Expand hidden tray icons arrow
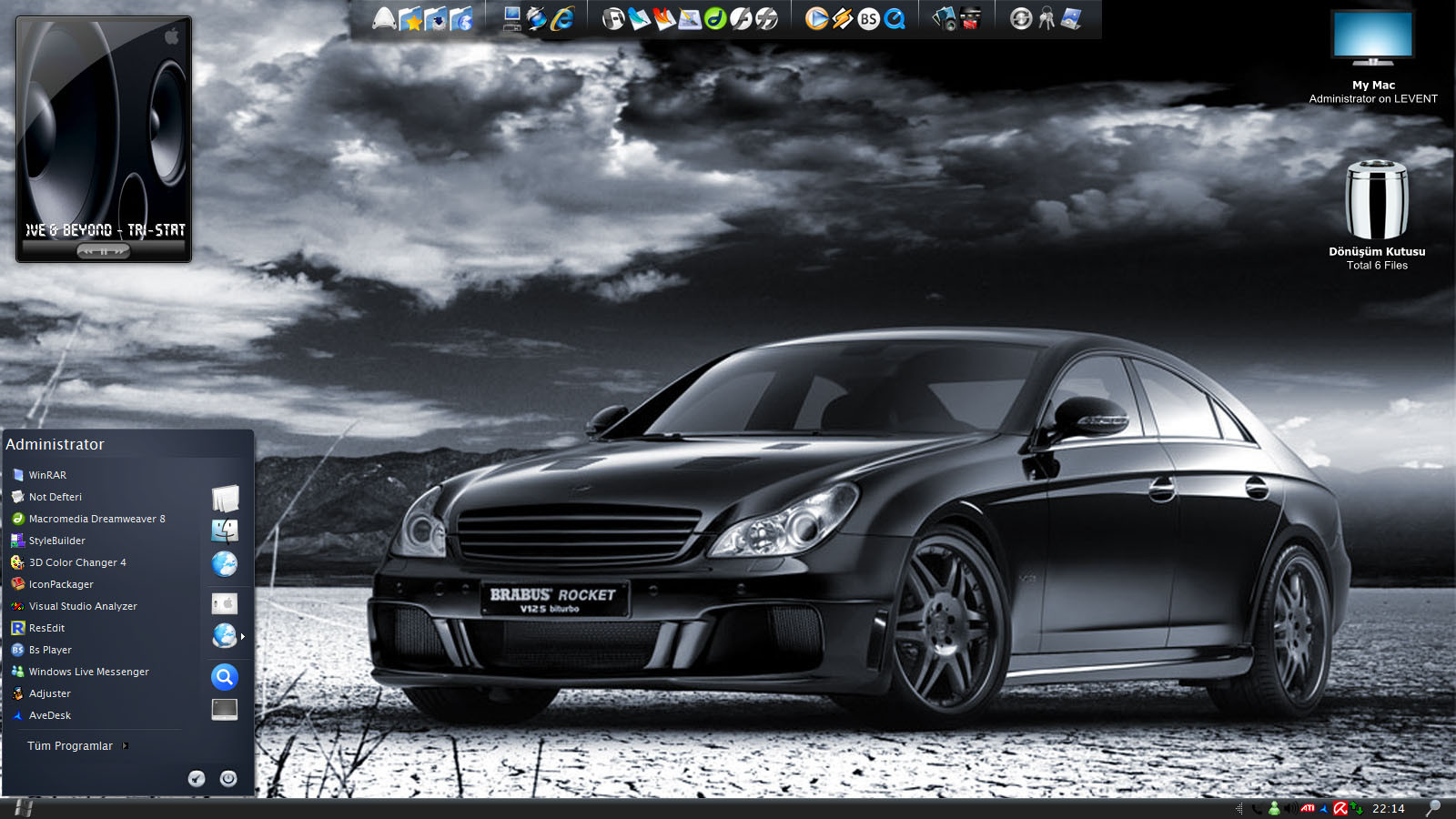Viewport: 1456px width, 819px height. pyautogui.click(x=1239, y=808)
